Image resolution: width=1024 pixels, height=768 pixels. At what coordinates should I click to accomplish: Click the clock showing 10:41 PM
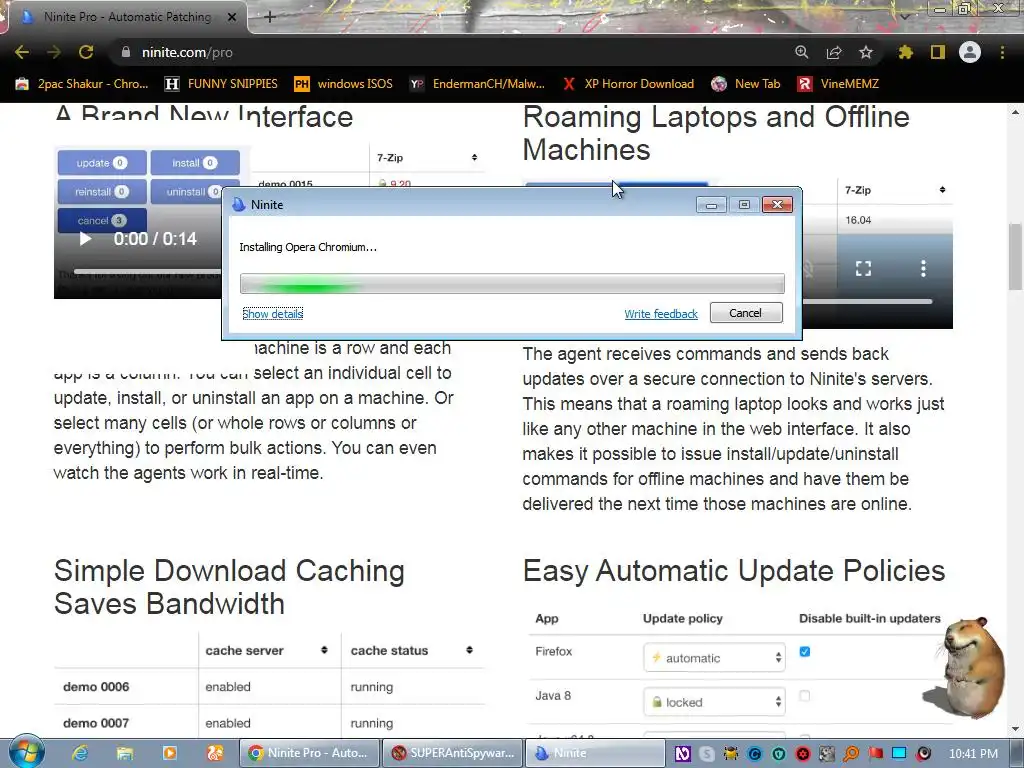(974, 754)
